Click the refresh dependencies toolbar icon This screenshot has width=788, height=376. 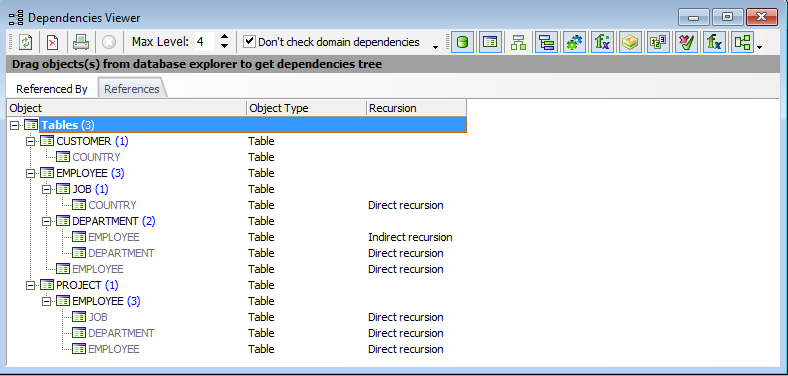click(x=25, y=42)
